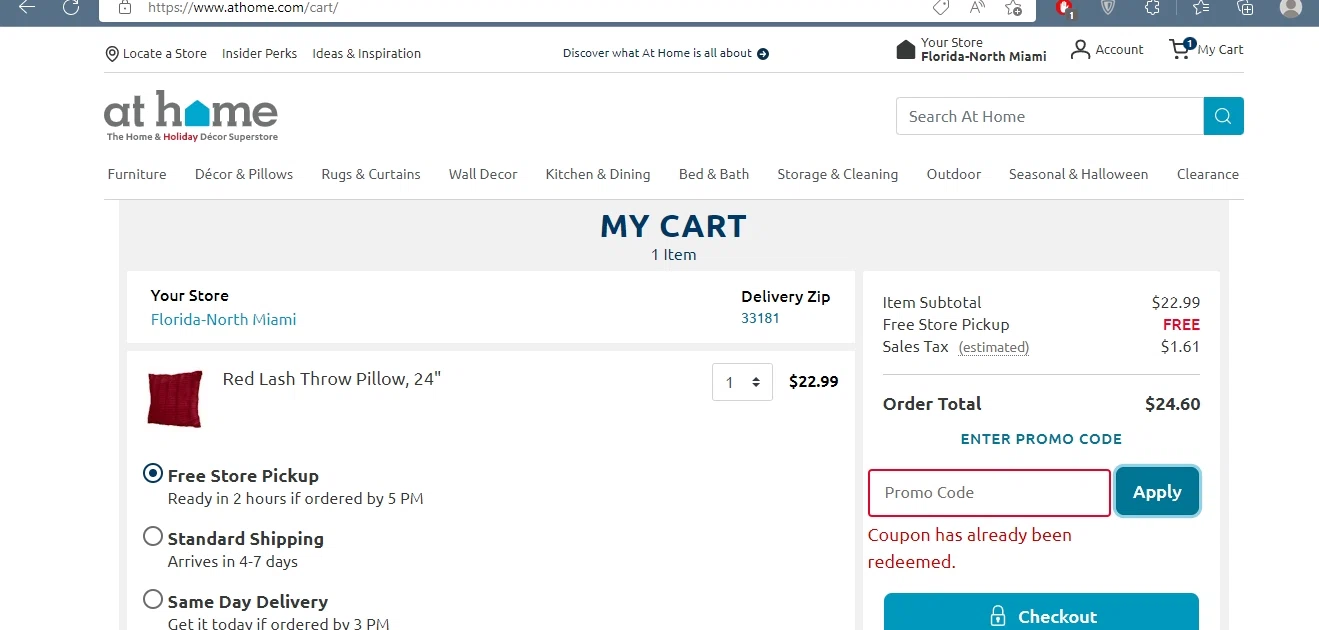Click the Account text link
Screen dimensions: 1319x630
(x=1119, y=50)
